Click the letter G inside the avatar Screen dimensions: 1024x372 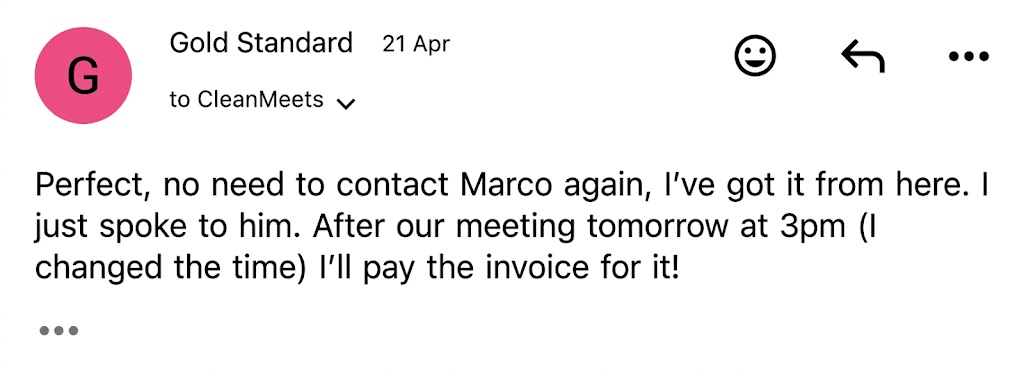tap(83, 76)
